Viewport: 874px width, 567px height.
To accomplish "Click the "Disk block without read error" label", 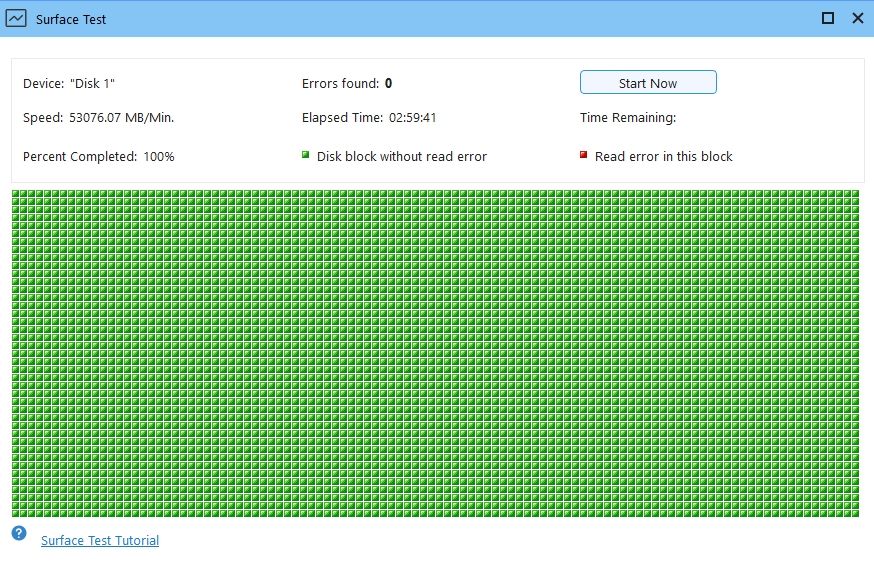I will 402,157.
